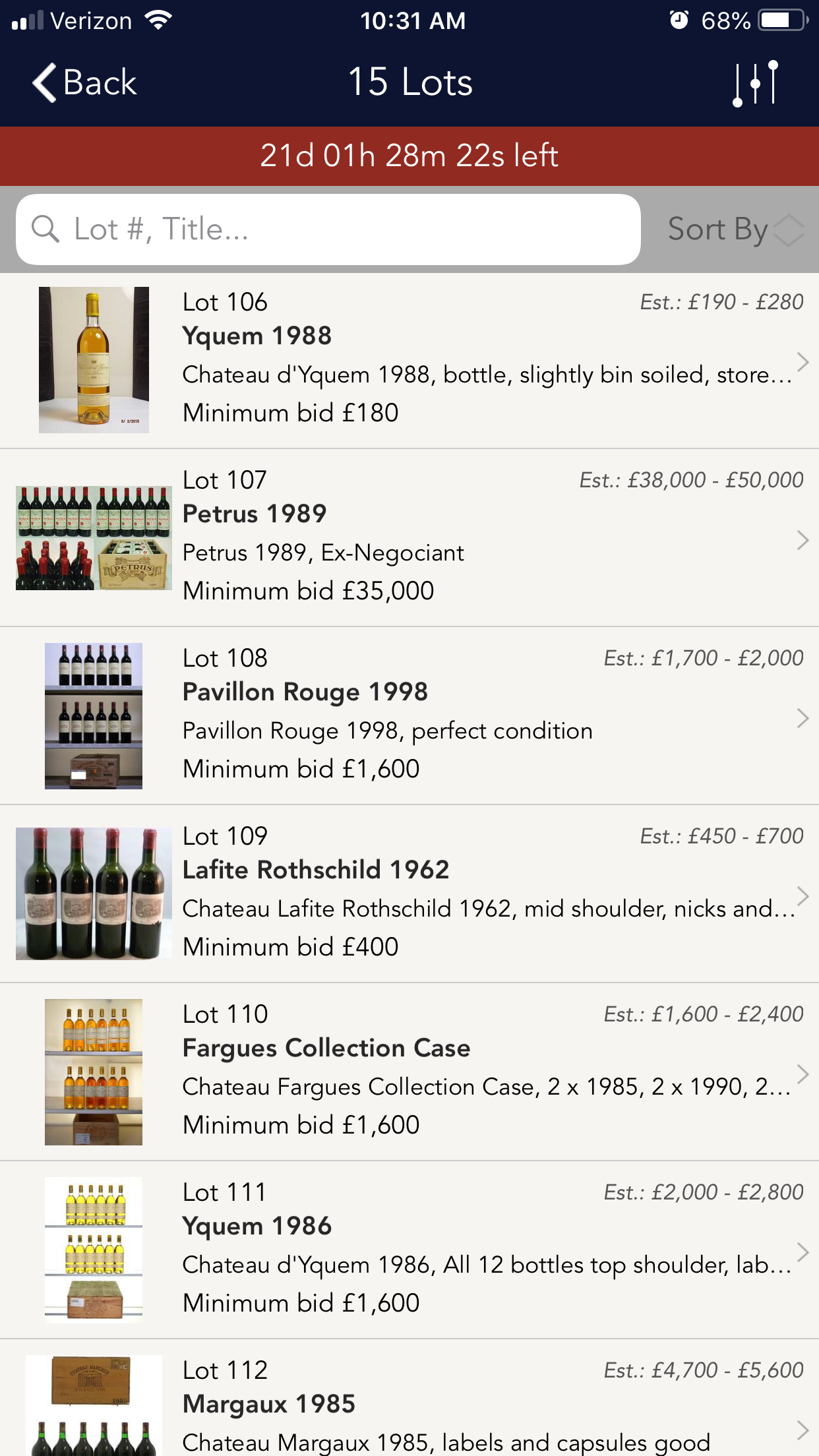This screenshot has width=819, height=1456.
Task: Expand Lot 108 details chevron
Action: (x=802, y=718)
